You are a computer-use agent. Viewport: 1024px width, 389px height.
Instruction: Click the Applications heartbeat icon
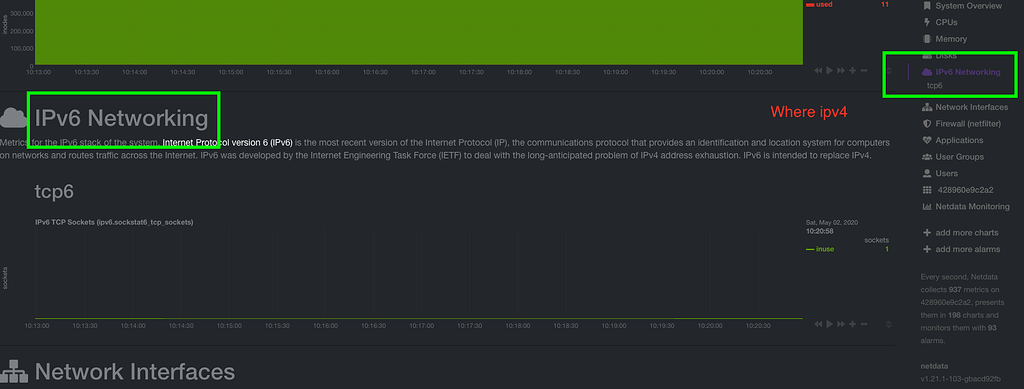coord(927,140)
